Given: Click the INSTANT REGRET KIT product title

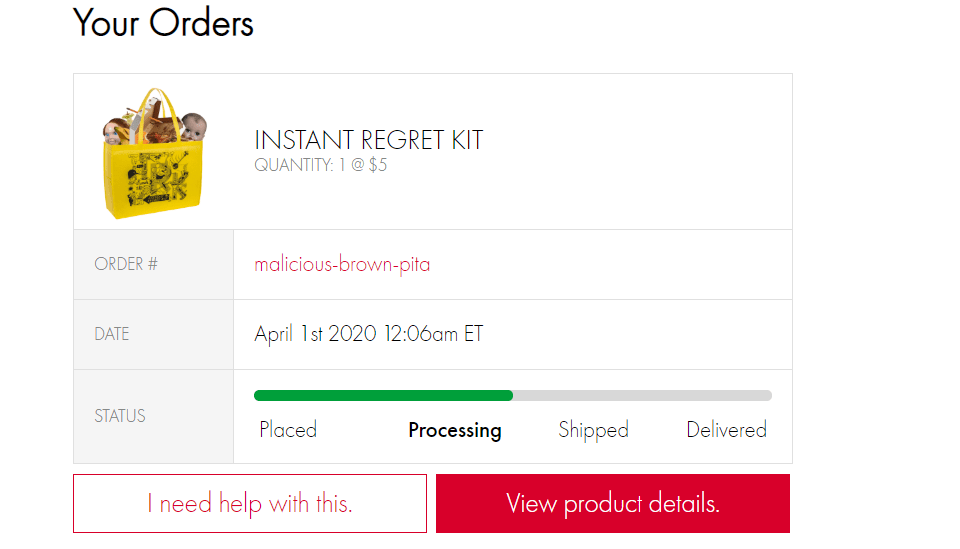Looking at the screenshot, I should [x=369, y=140].
